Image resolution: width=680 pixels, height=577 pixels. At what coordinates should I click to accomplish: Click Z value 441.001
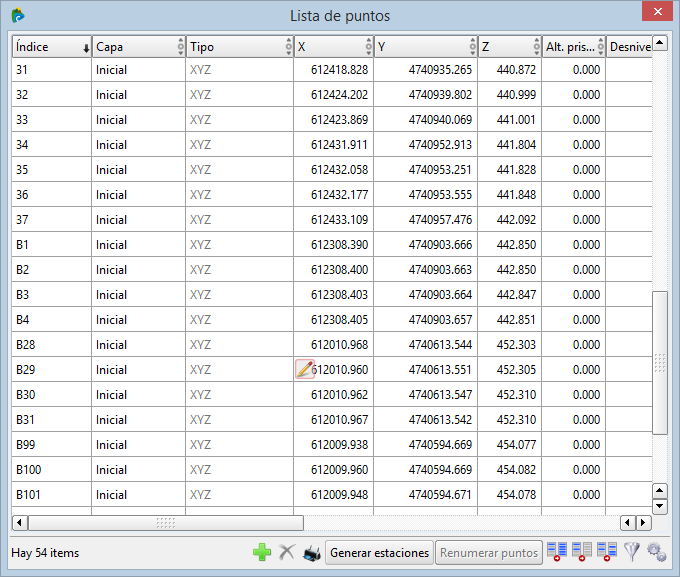click(516, 120)
